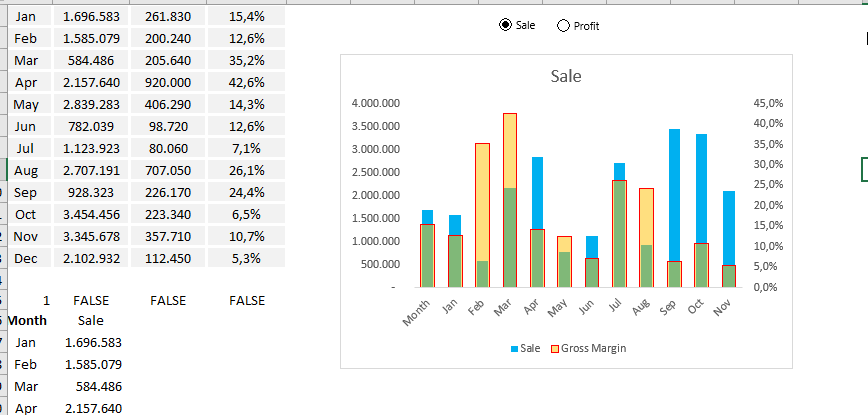Click the blue Sale legend swatch
868x415 pixels.
[515, 348]
